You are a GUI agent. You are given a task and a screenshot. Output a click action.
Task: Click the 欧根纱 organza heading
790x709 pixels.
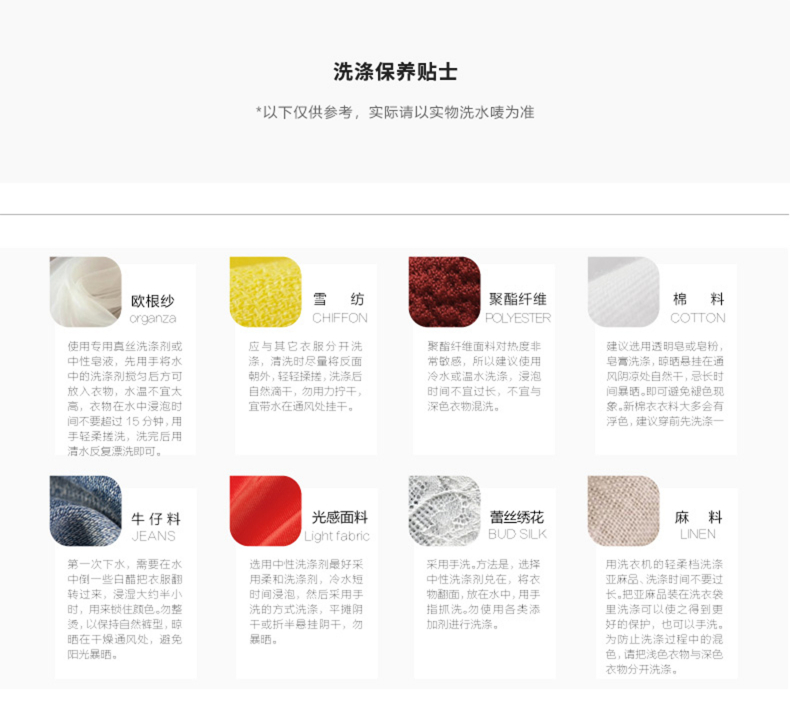(153, 309)
